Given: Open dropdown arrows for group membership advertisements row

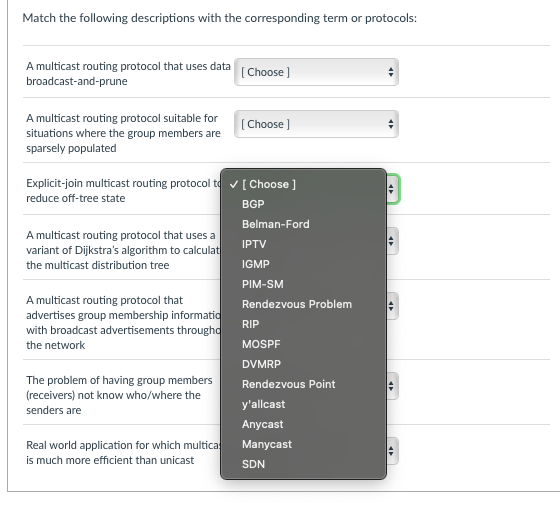Looking at the screenshot, I should click(391, 306).
